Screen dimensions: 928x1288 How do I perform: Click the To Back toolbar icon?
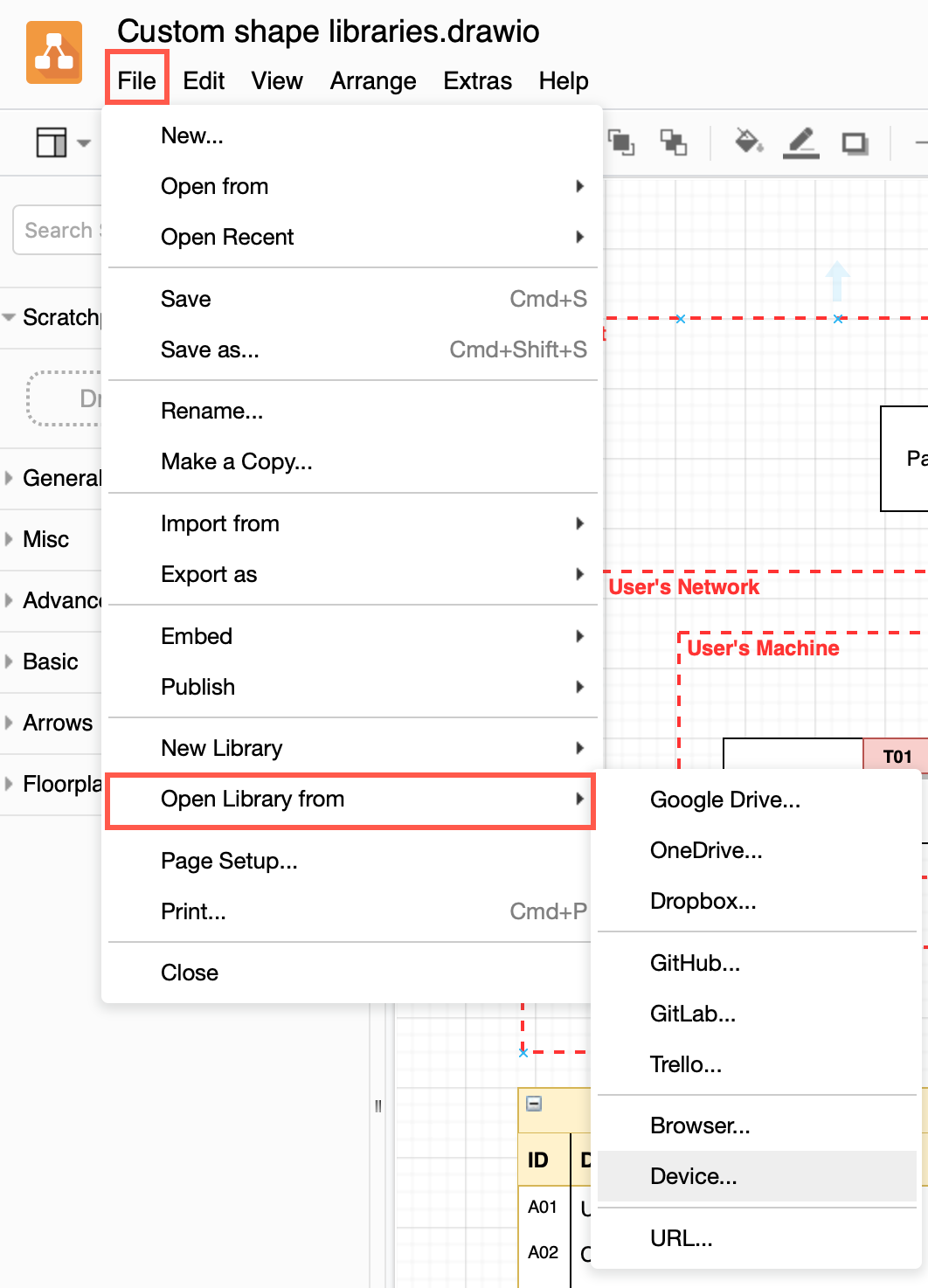673,142
